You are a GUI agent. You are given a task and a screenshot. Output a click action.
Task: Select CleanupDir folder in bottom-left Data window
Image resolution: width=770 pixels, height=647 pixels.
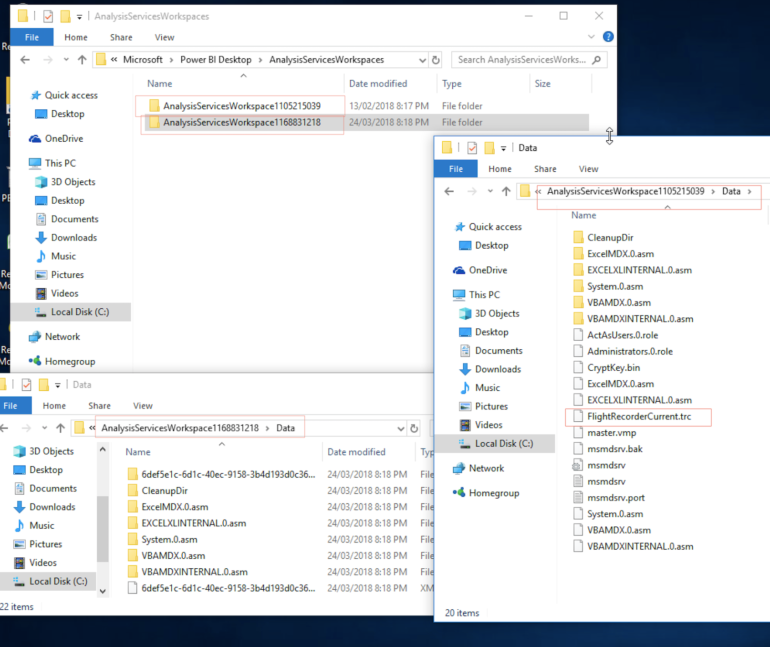pos(164,491)
